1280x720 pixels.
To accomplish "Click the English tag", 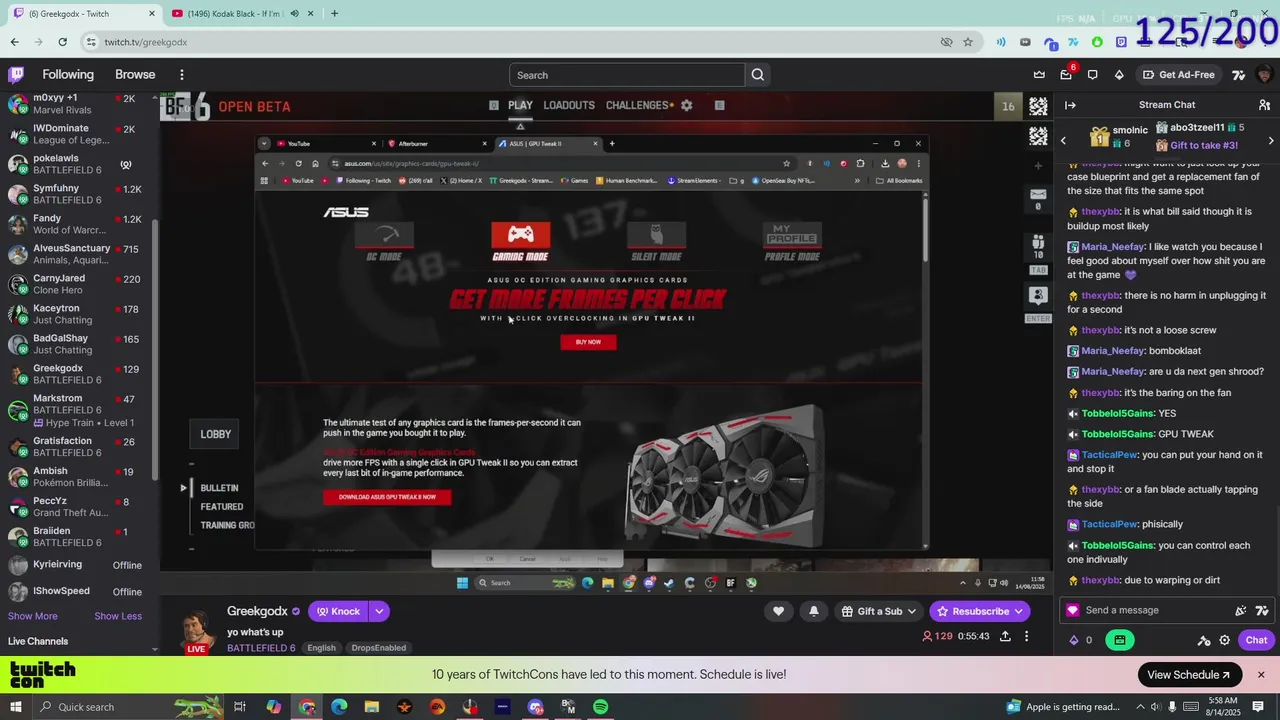I will (321, 648).
